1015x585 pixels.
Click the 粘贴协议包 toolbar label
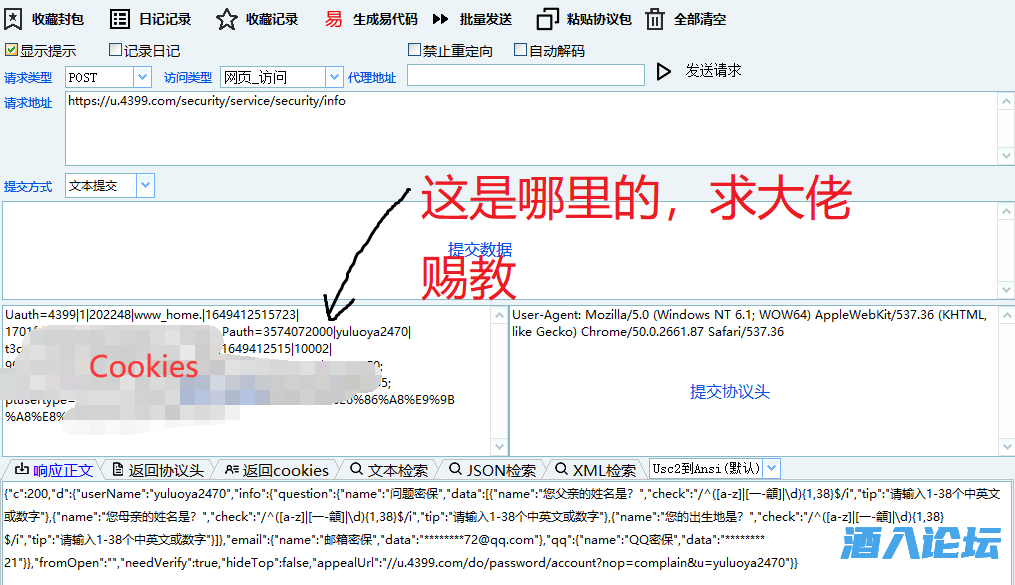point(599,19)
